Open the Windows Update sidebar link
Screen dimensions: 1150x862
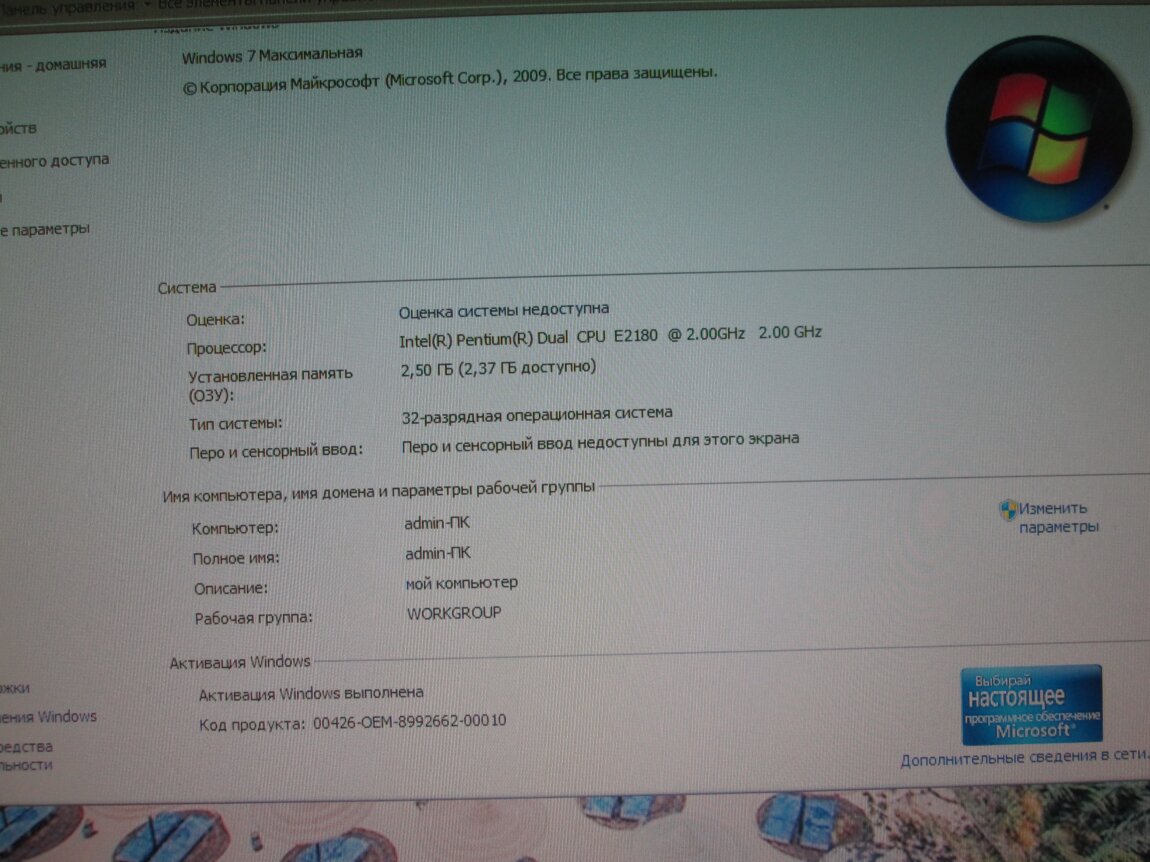point(49,717)
